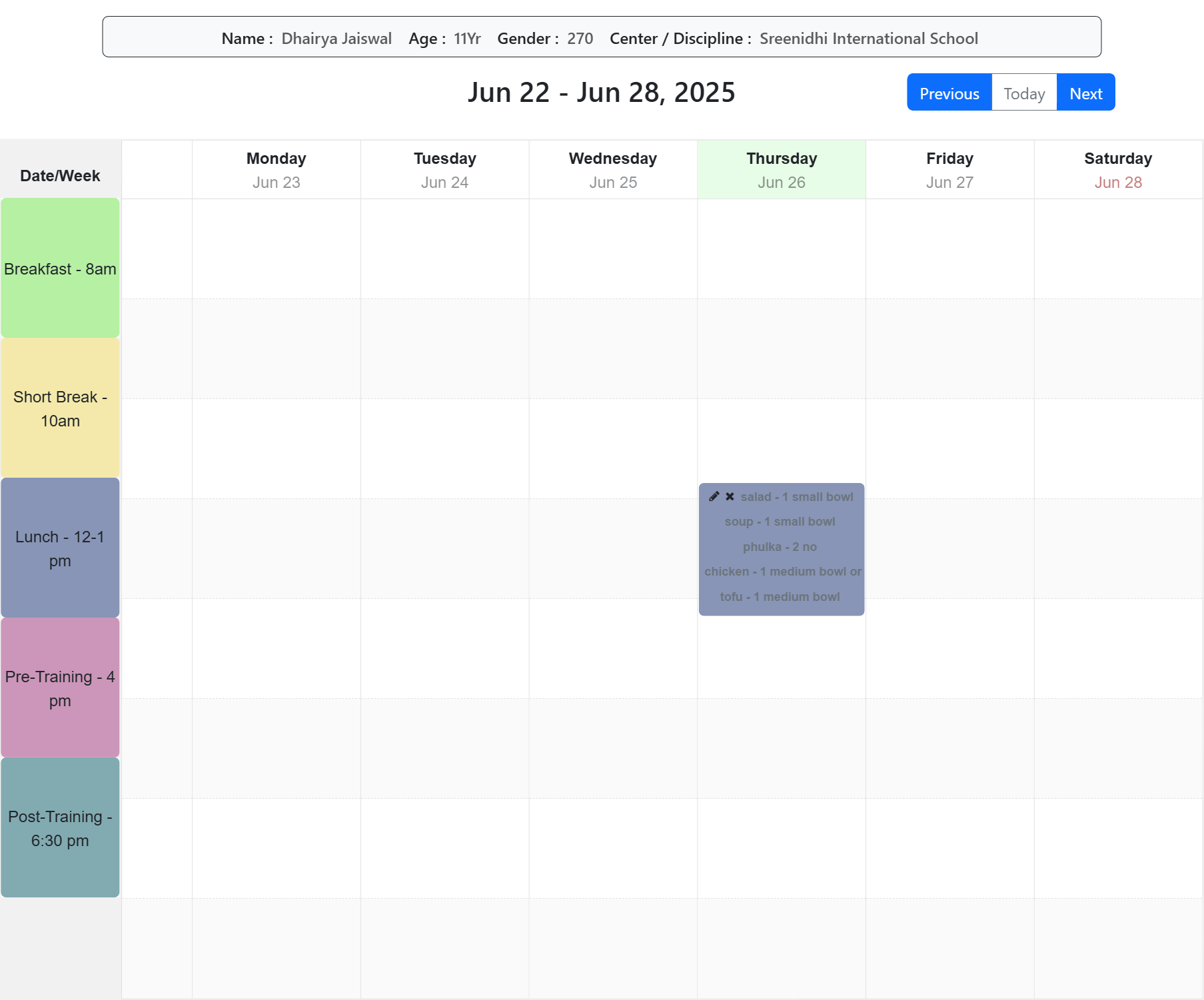Open the highlighted Thursday Jun 26 header
This screenshot has width=1204, height=1000.
pyautogui.click(x=782, y=170)
